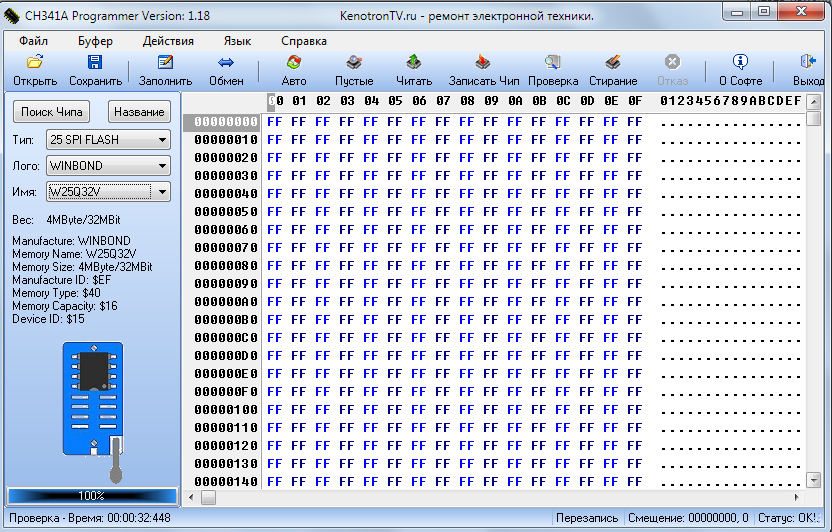
Task: Click the 100% progress bar
Action: click(92, 496)
